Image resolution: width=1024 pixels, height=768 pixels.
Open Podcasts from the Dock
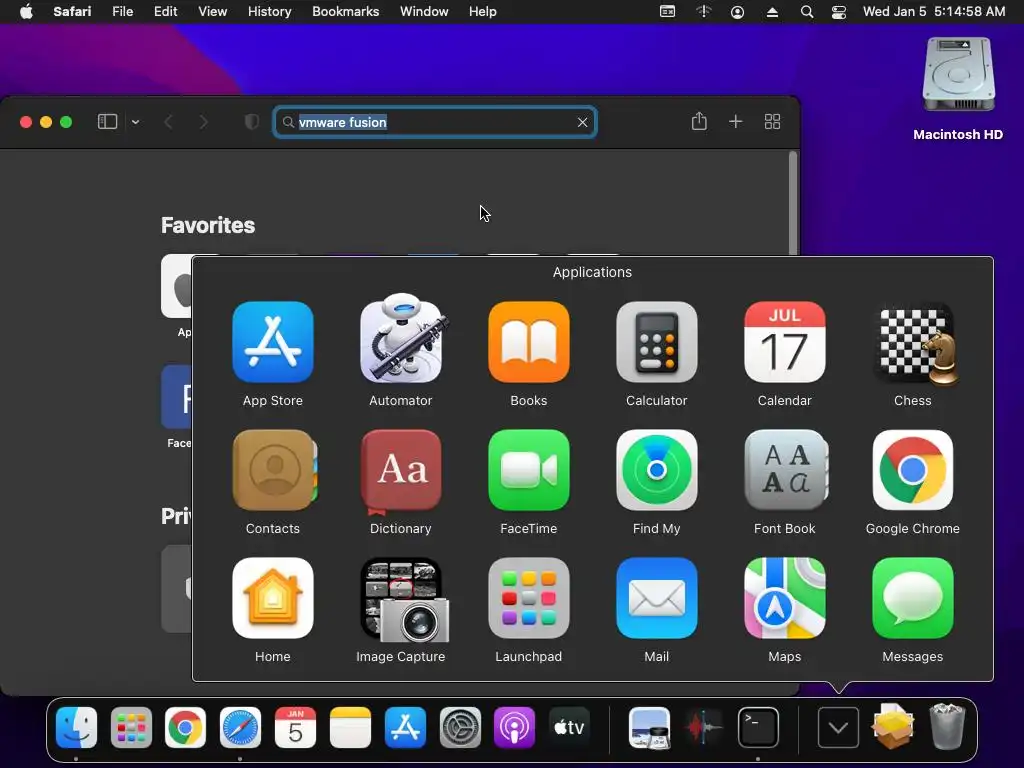514,727
